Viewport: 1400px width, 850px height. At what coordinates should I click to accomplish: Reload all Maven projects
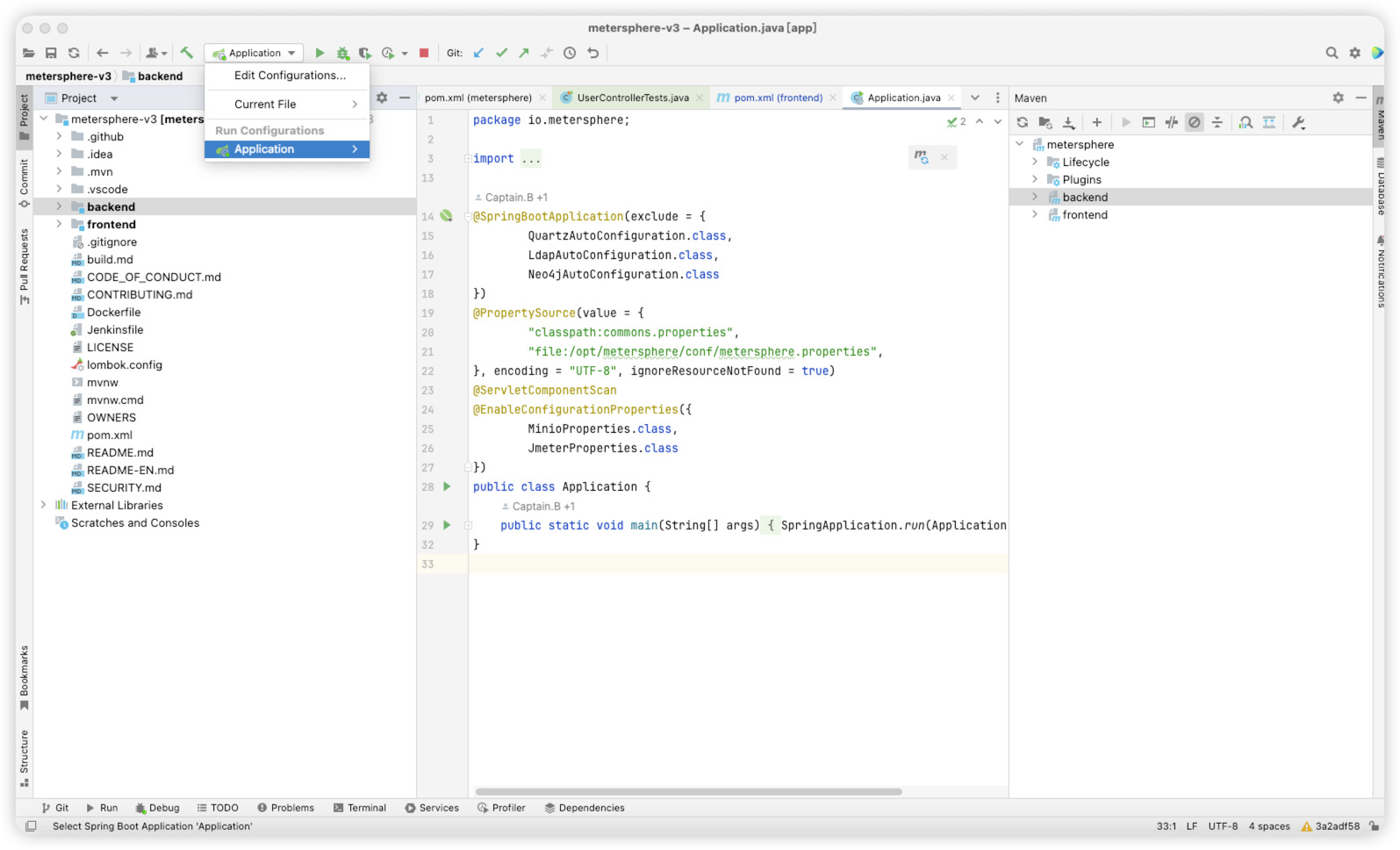click(1023, 122)
